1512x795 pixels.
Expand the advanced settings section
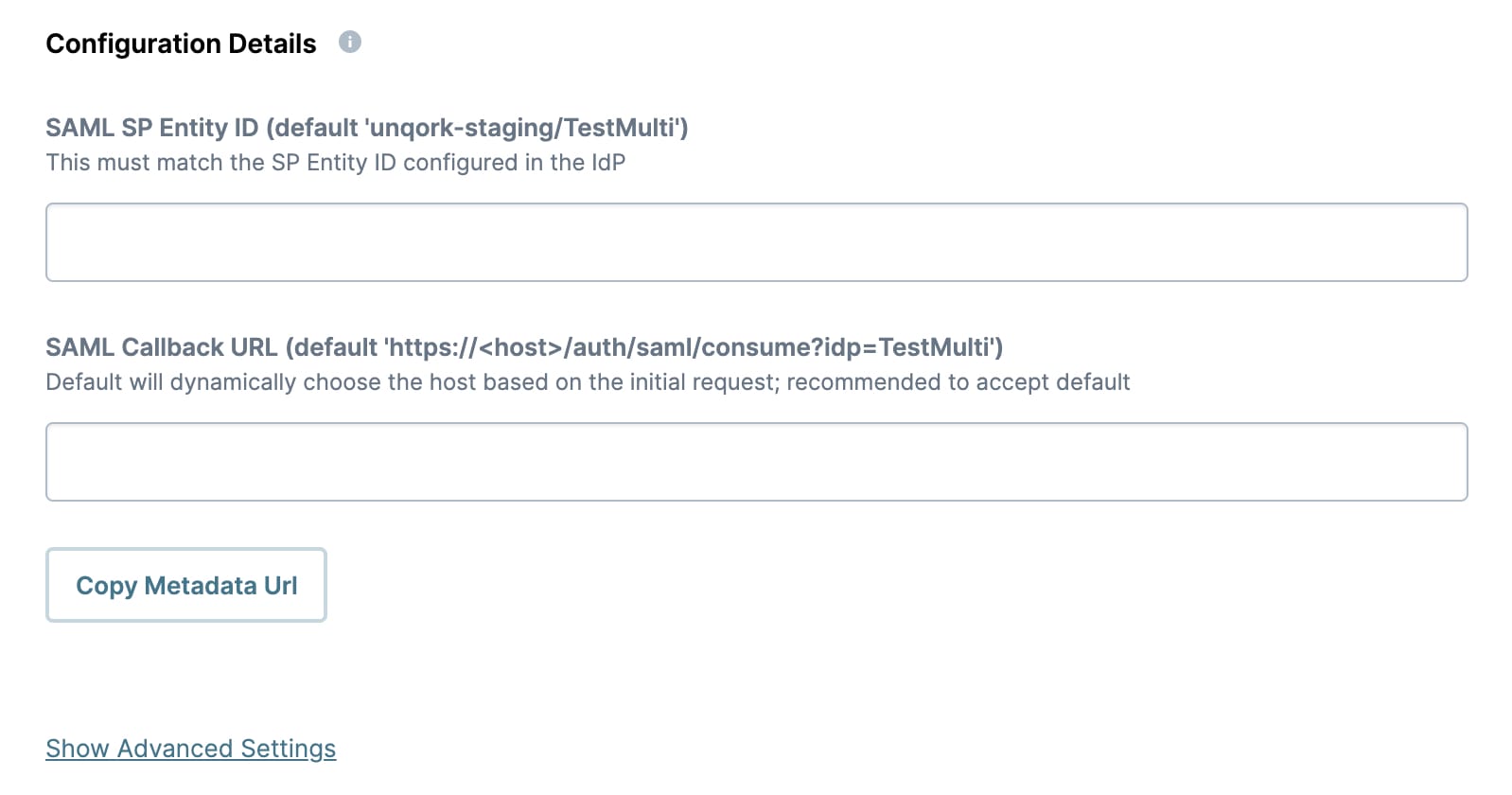coord(191,749)
